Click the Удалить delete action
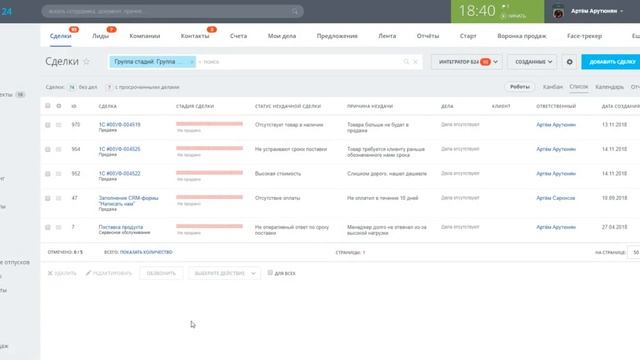The width and height of the screenshot is (640, 360). coord(62,273)
